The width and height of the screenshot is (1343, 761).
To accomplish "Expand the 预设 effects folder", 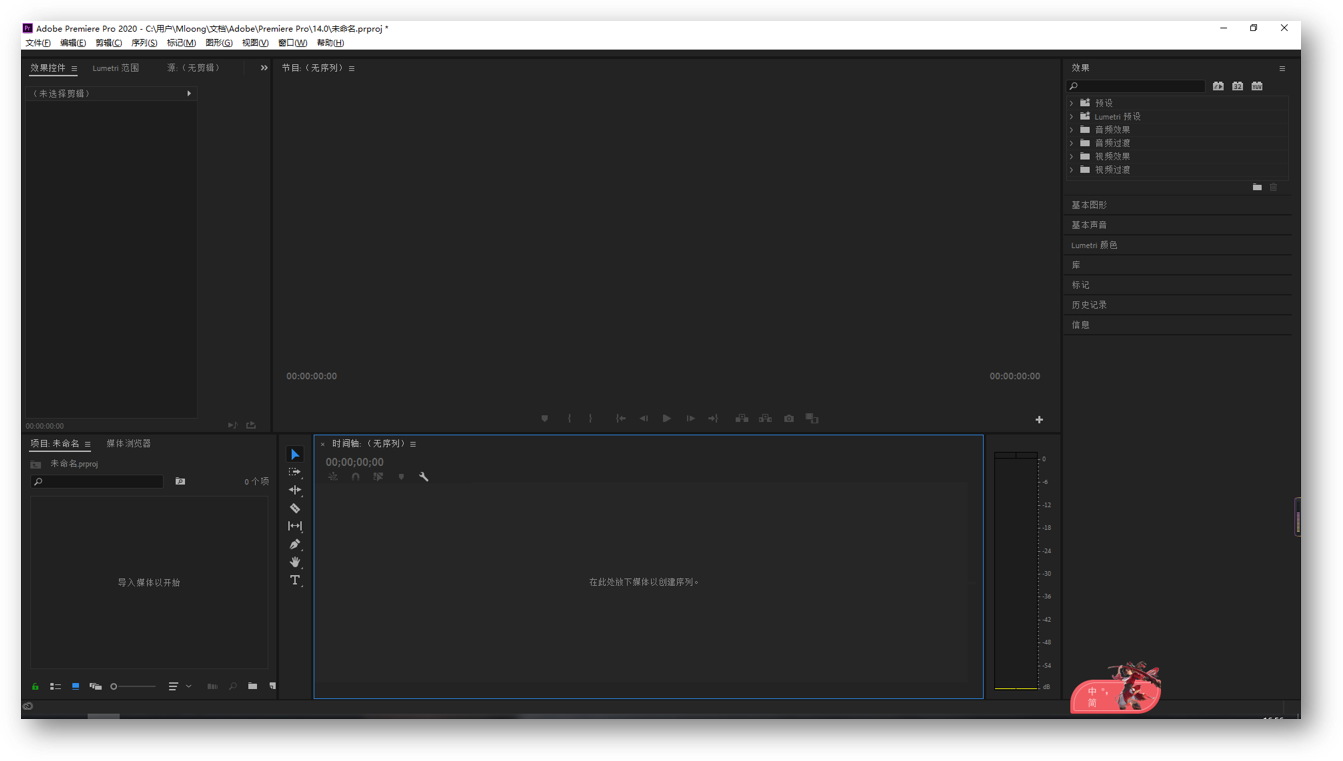I will [x=1072, y=103].
